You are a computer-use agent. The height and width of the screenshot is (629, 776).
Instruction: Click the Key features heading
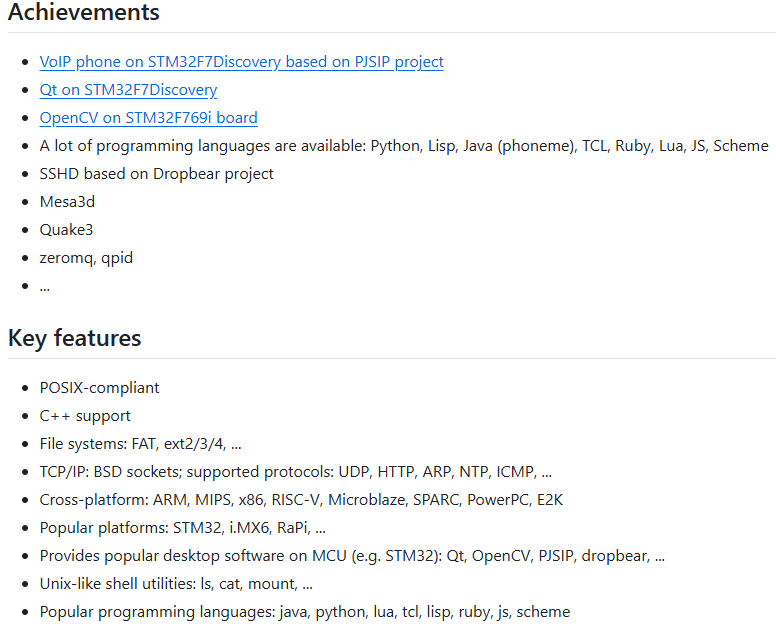click(75, 338)
